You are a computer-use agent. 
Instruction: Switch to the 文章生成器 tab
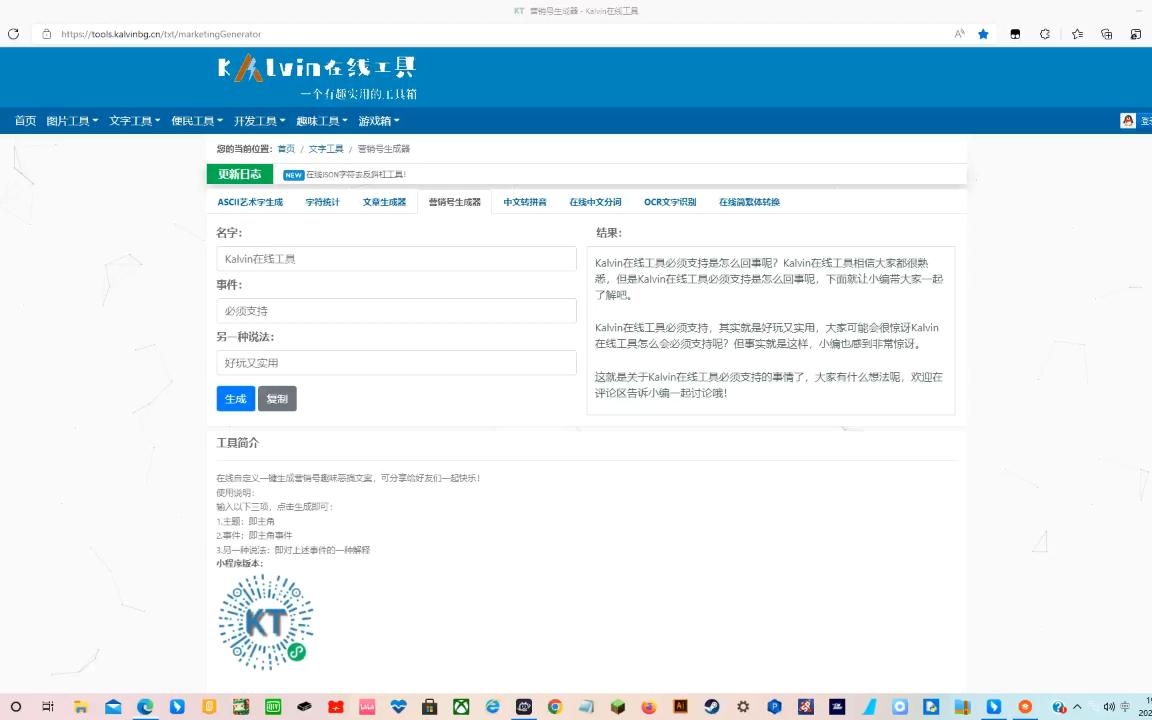[384, 202]
